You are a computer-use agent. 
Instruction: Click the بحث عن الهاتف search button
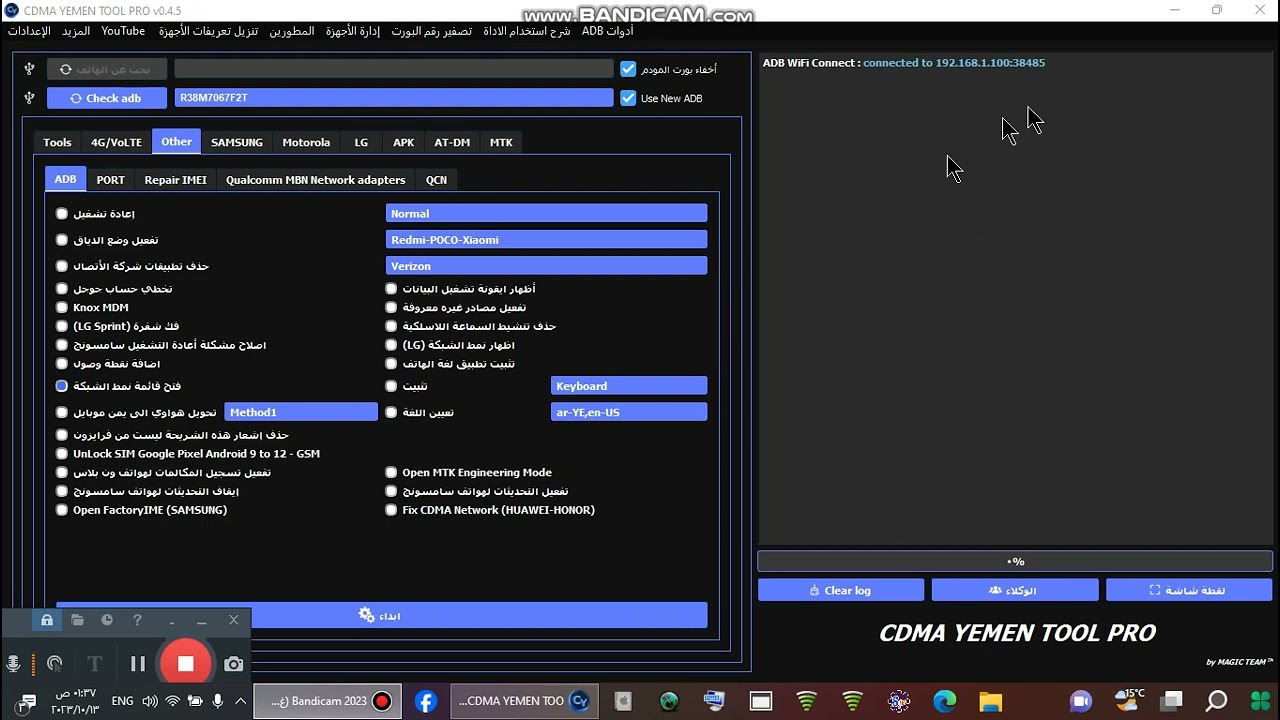click(x=106, y=69)
